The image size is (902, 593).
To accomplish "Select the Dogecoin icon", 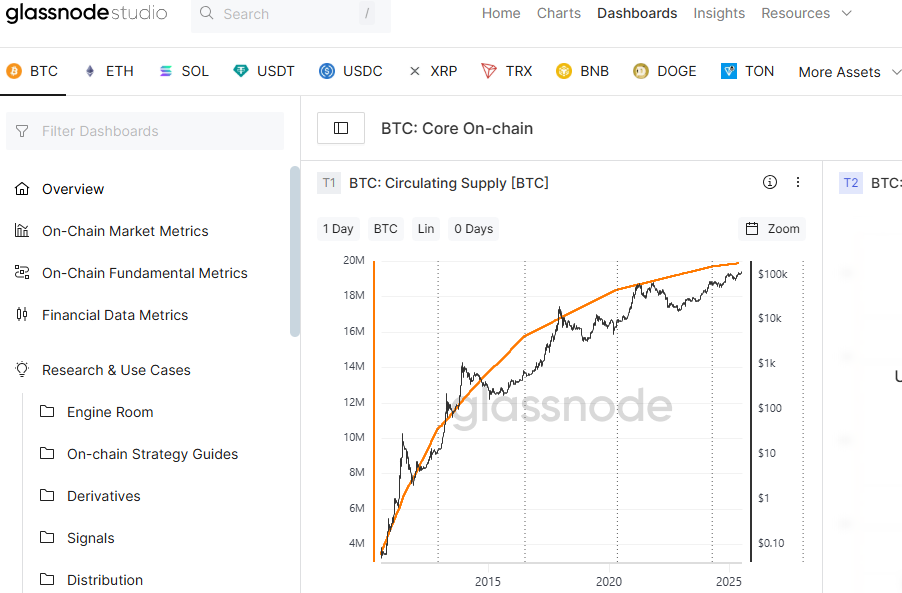I will [x=641, y=71].
